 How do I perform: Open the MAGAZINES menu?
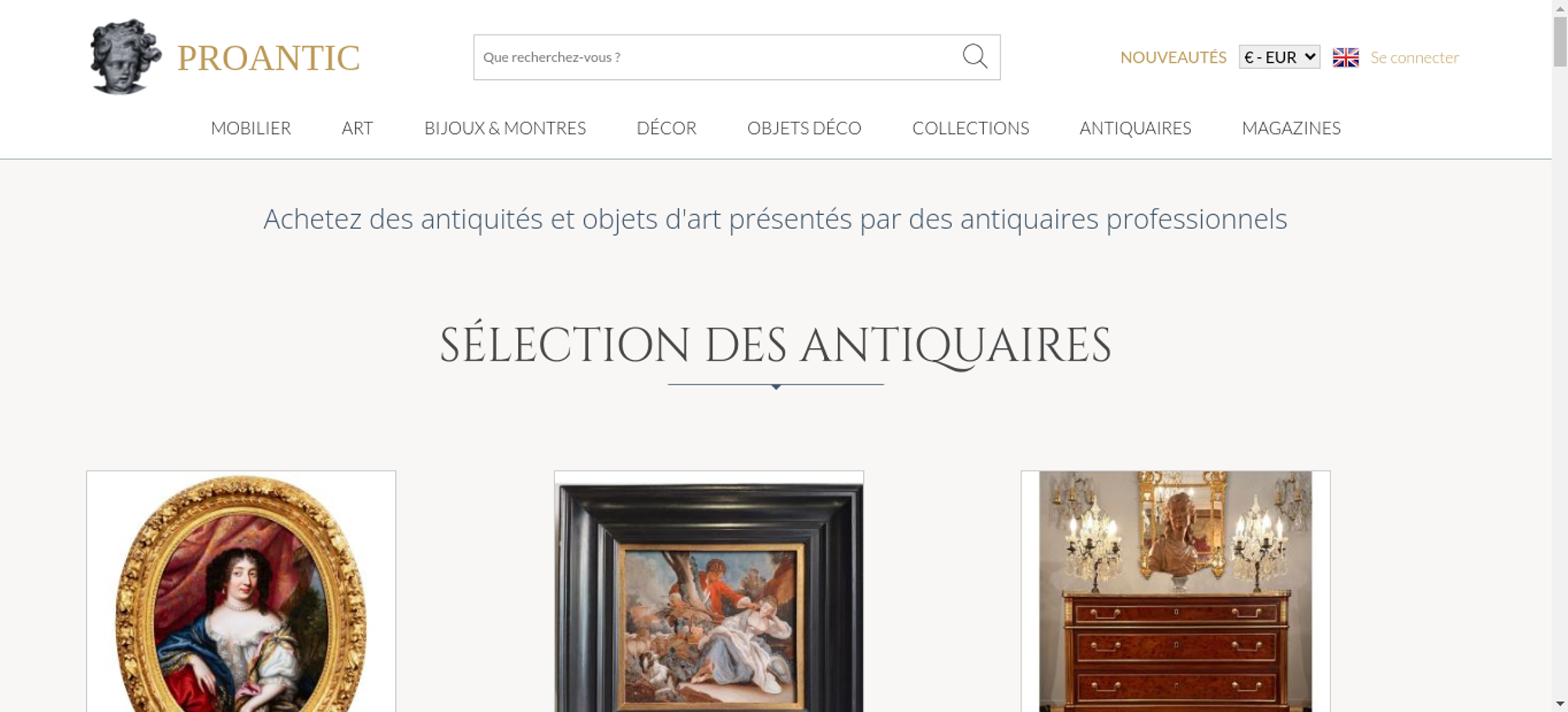point(1291,128)
